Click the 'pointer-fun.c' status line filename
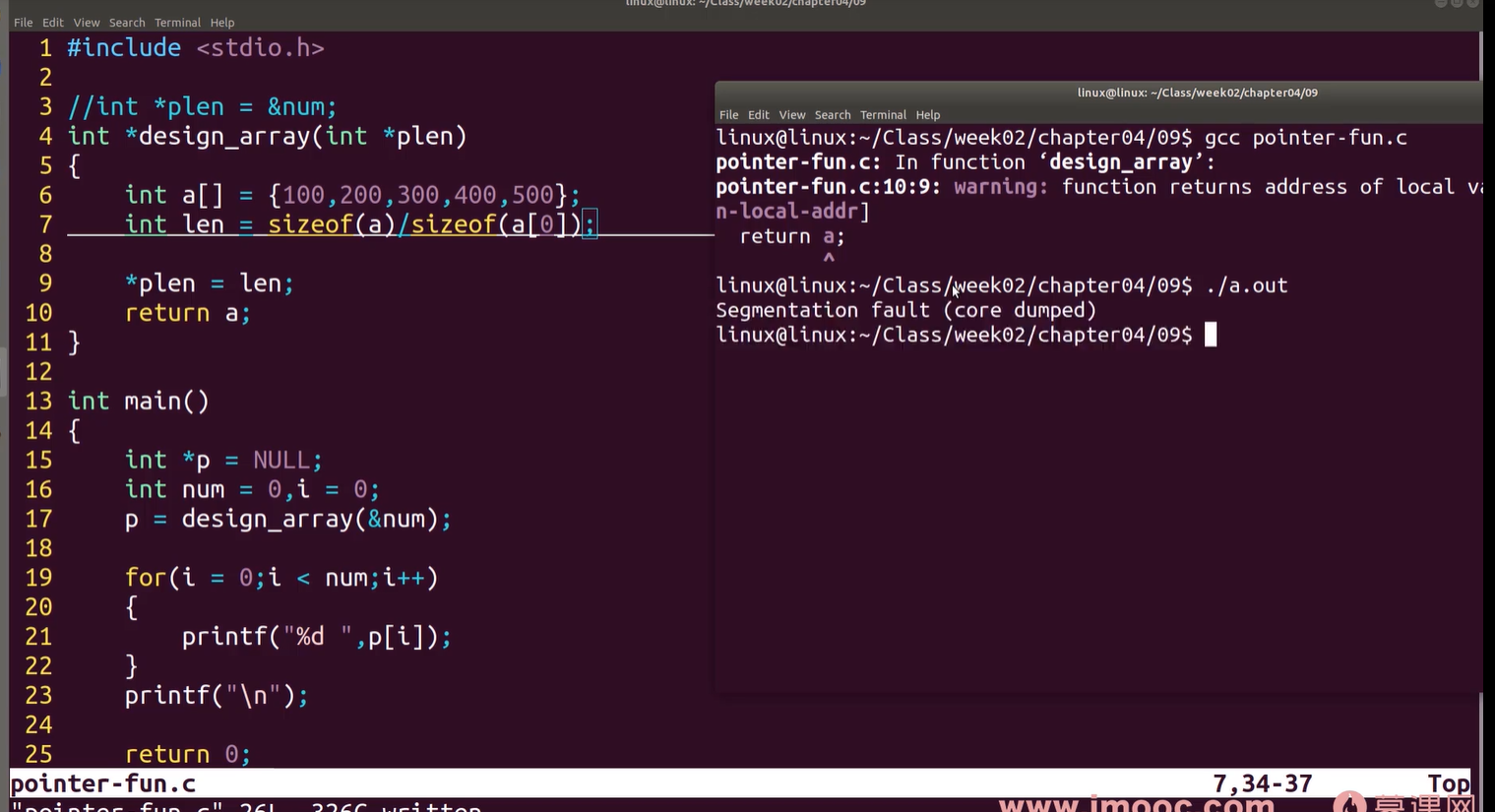Viewport: 1495px width, 812px height. (103, 783)
